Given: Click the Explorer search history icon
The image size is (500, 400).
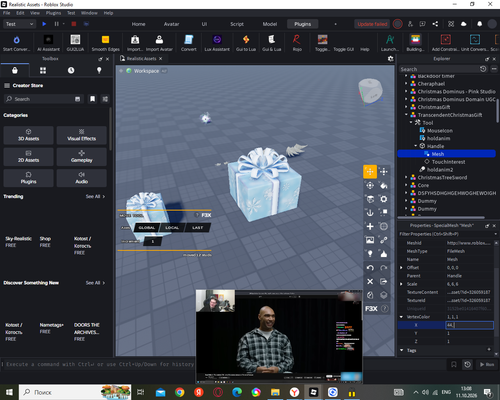Looking at the screenshot, I should [483, 69].
